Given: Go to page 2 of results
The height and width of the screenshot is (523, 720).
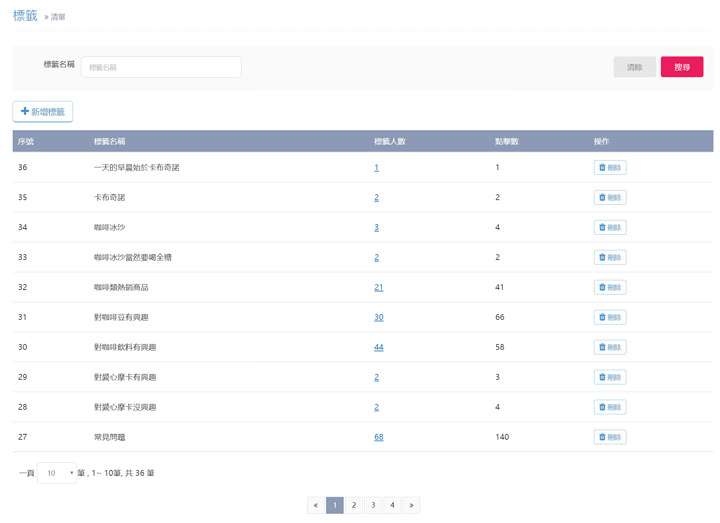Looking at the screenshot, I should click(354, 505).
